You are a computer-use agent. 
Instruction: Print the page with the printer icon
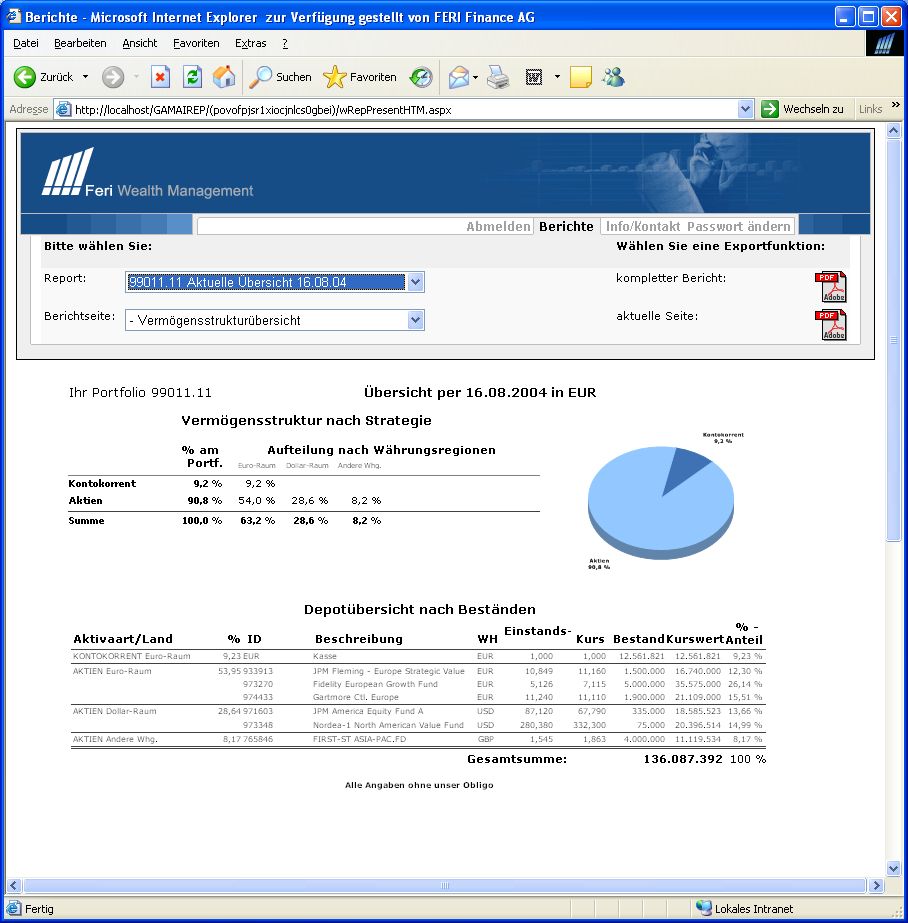tap(498, 77)
